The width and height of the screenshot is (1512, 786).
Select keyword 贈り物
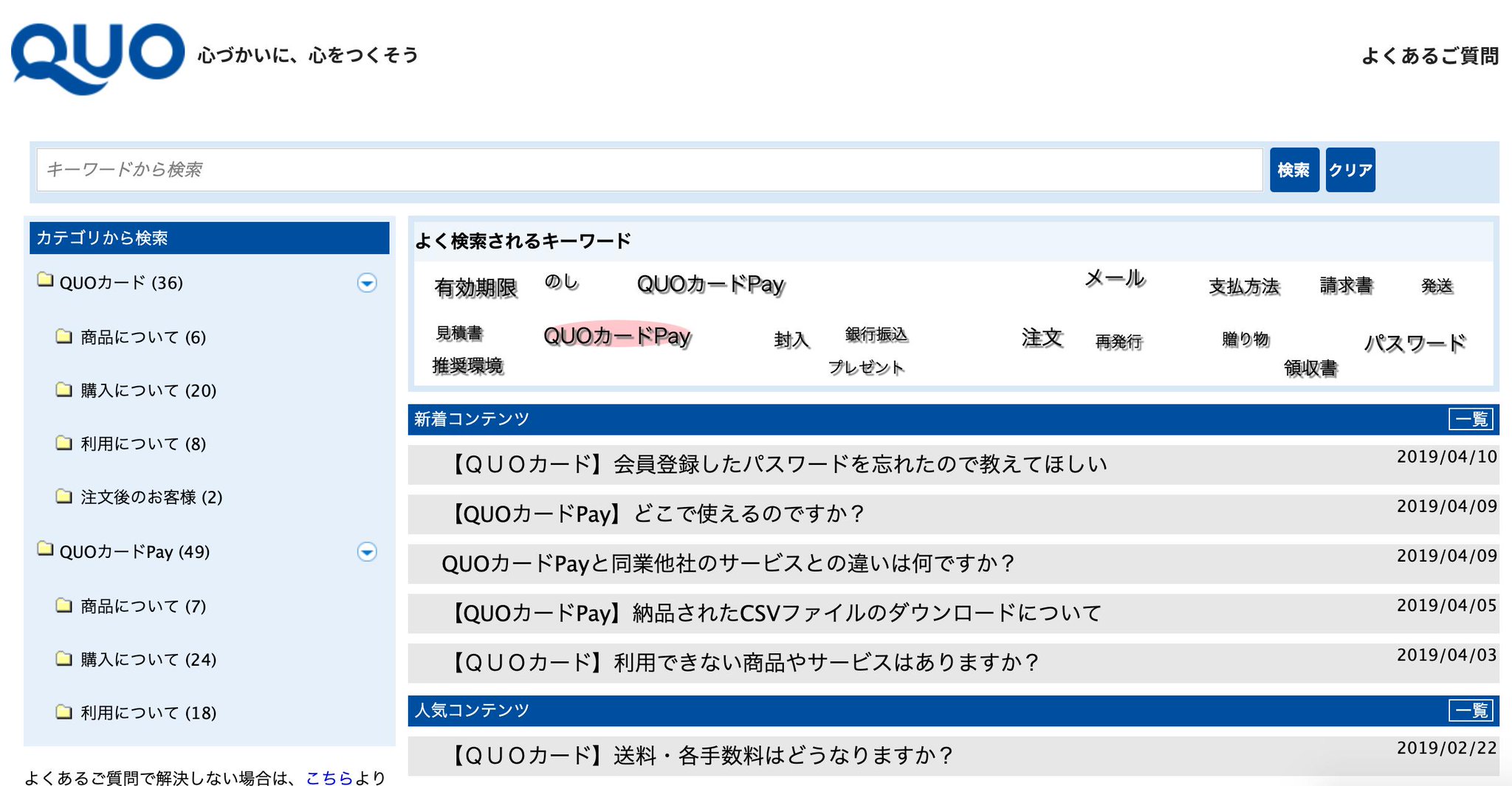coord(1245,339)
